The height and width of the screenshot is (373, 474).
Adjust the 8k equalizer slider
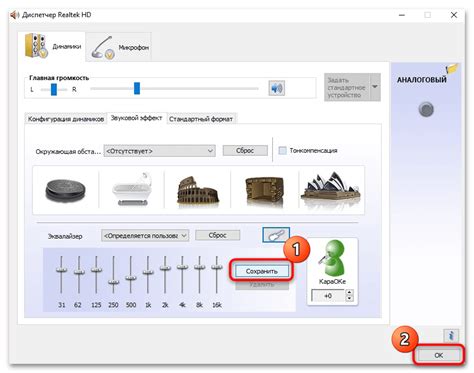coord(200,267)
